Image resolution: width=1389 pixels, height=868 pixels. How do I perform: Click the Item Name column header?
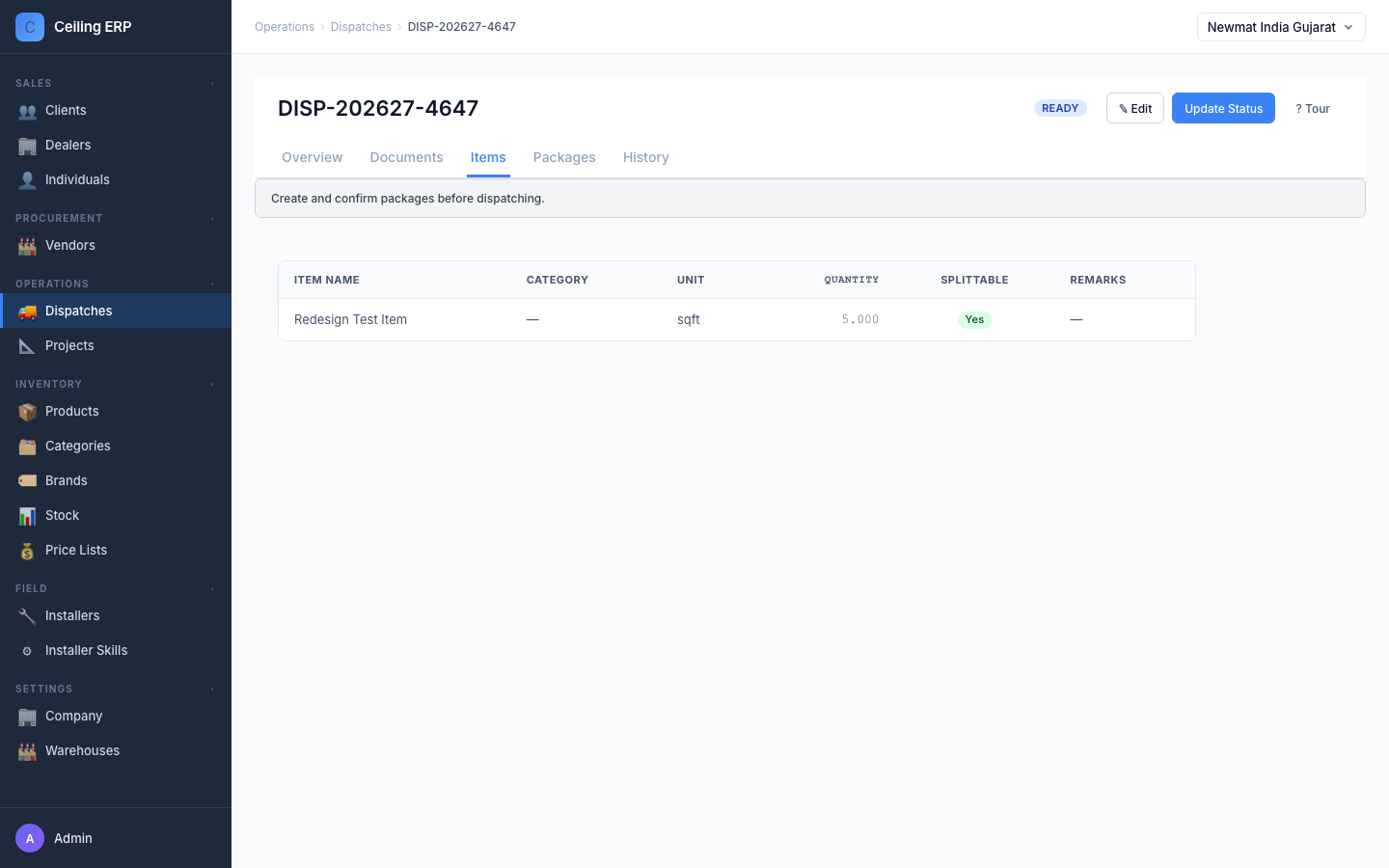tap(326, 280)
